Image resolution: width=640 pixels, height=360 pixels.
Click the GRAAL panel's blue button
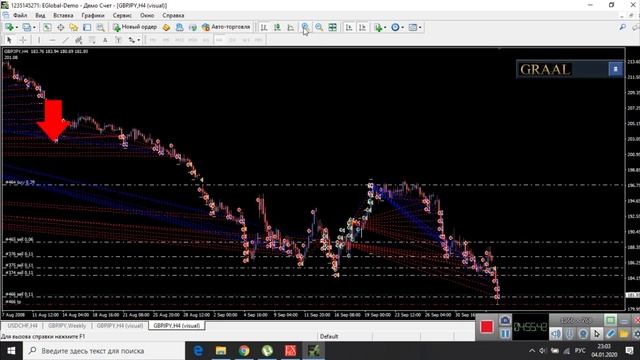click(x=615, y=69)
